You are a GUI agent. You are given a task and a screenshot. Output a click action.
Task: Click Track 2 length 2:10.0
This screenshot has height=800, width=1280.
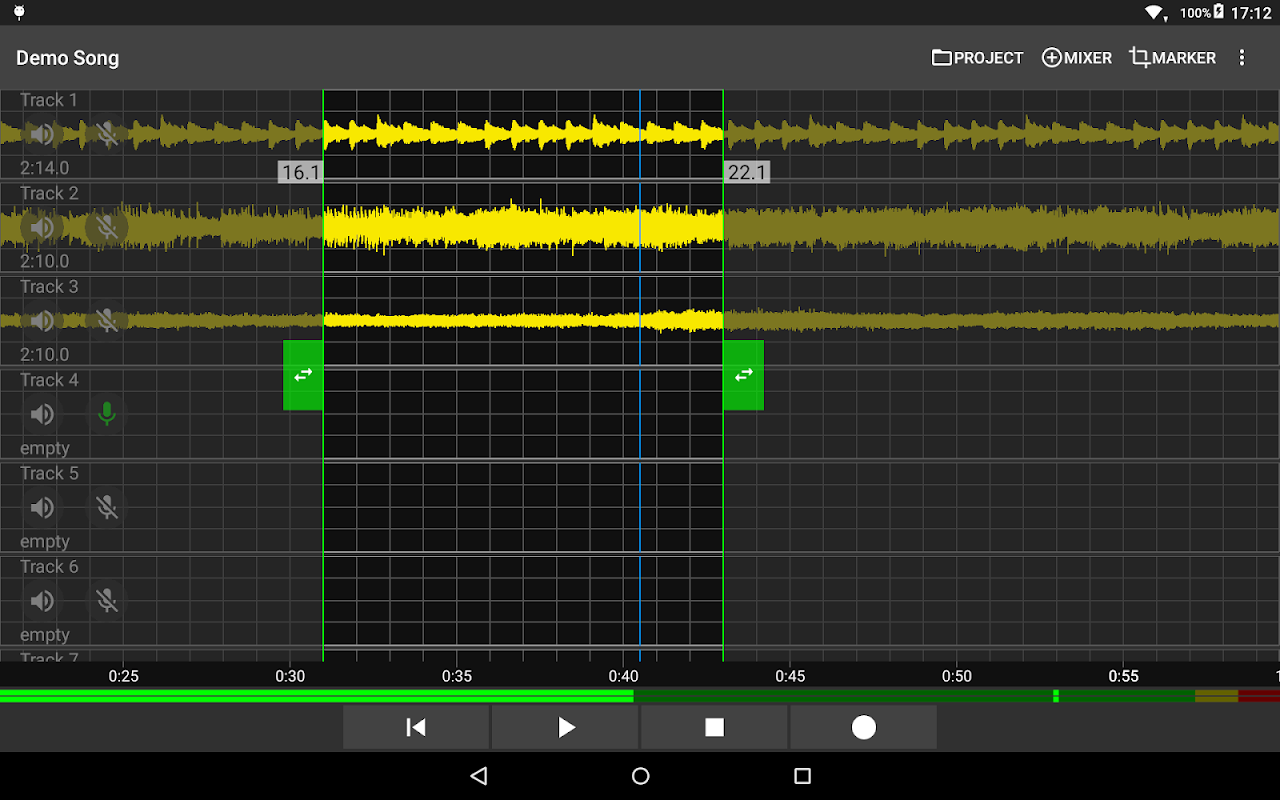pos(45,261)
